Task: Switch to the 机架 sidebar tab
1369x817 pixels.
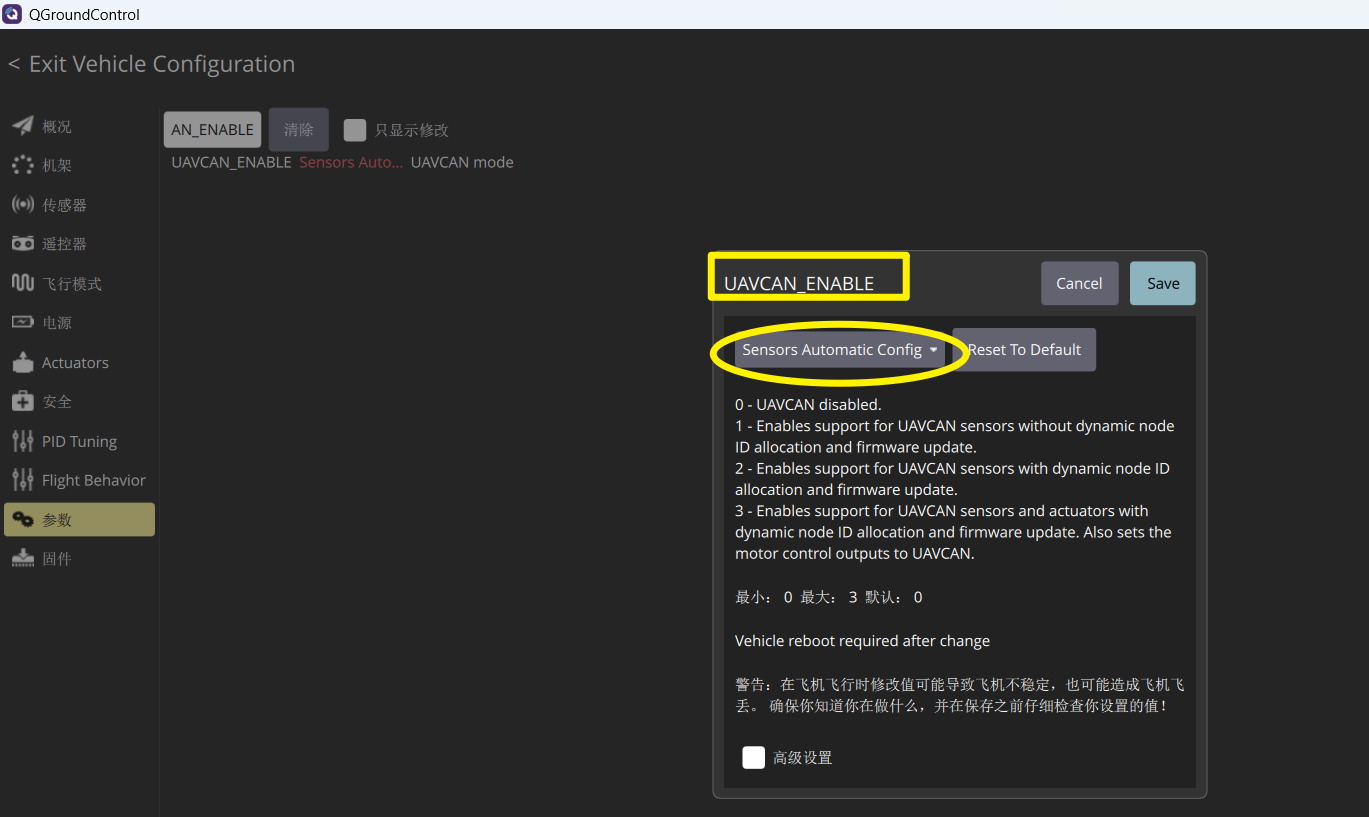Action: pos(79,165)
